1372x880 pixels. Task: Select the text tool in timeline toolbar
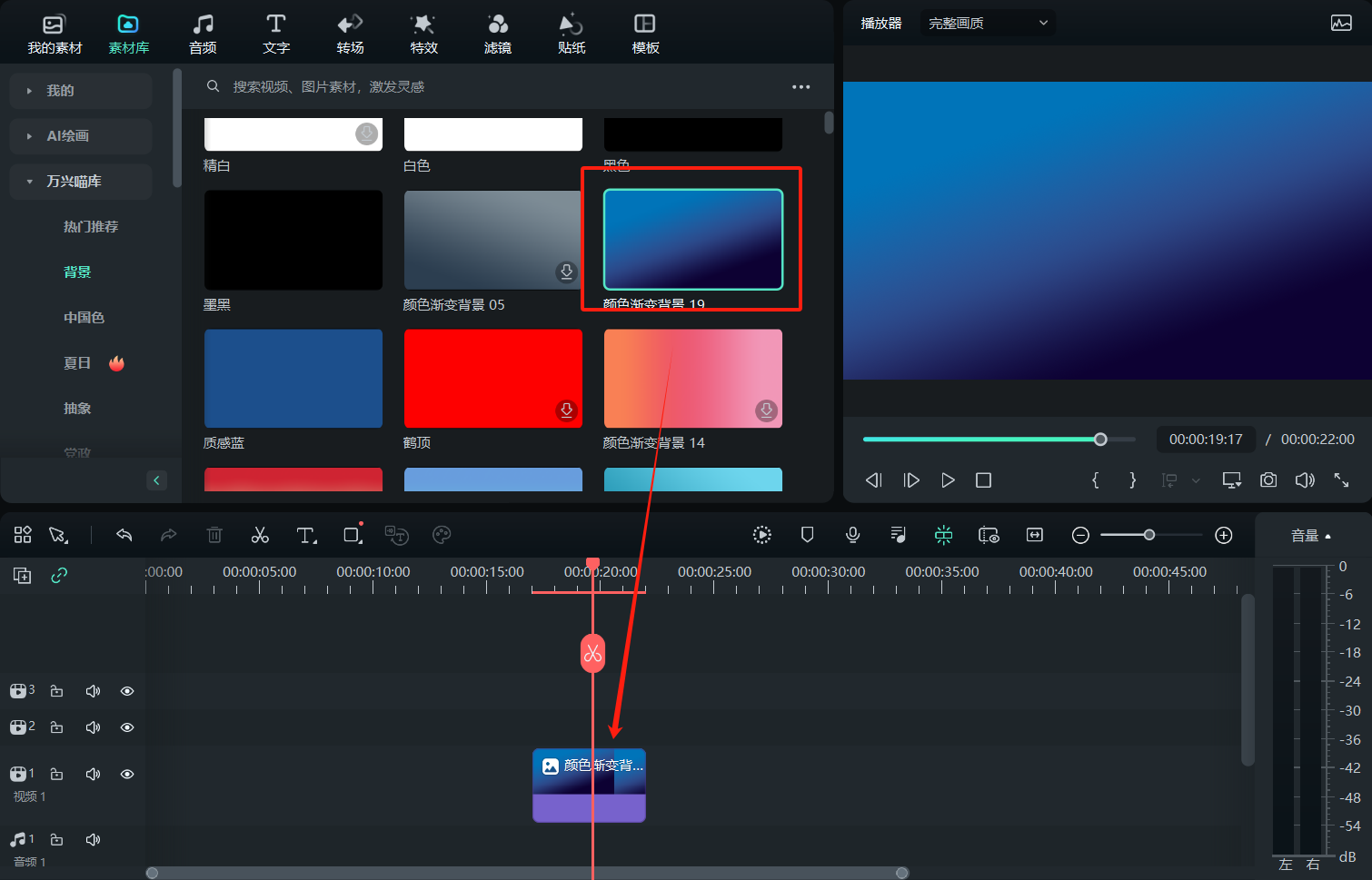[306, 535]
